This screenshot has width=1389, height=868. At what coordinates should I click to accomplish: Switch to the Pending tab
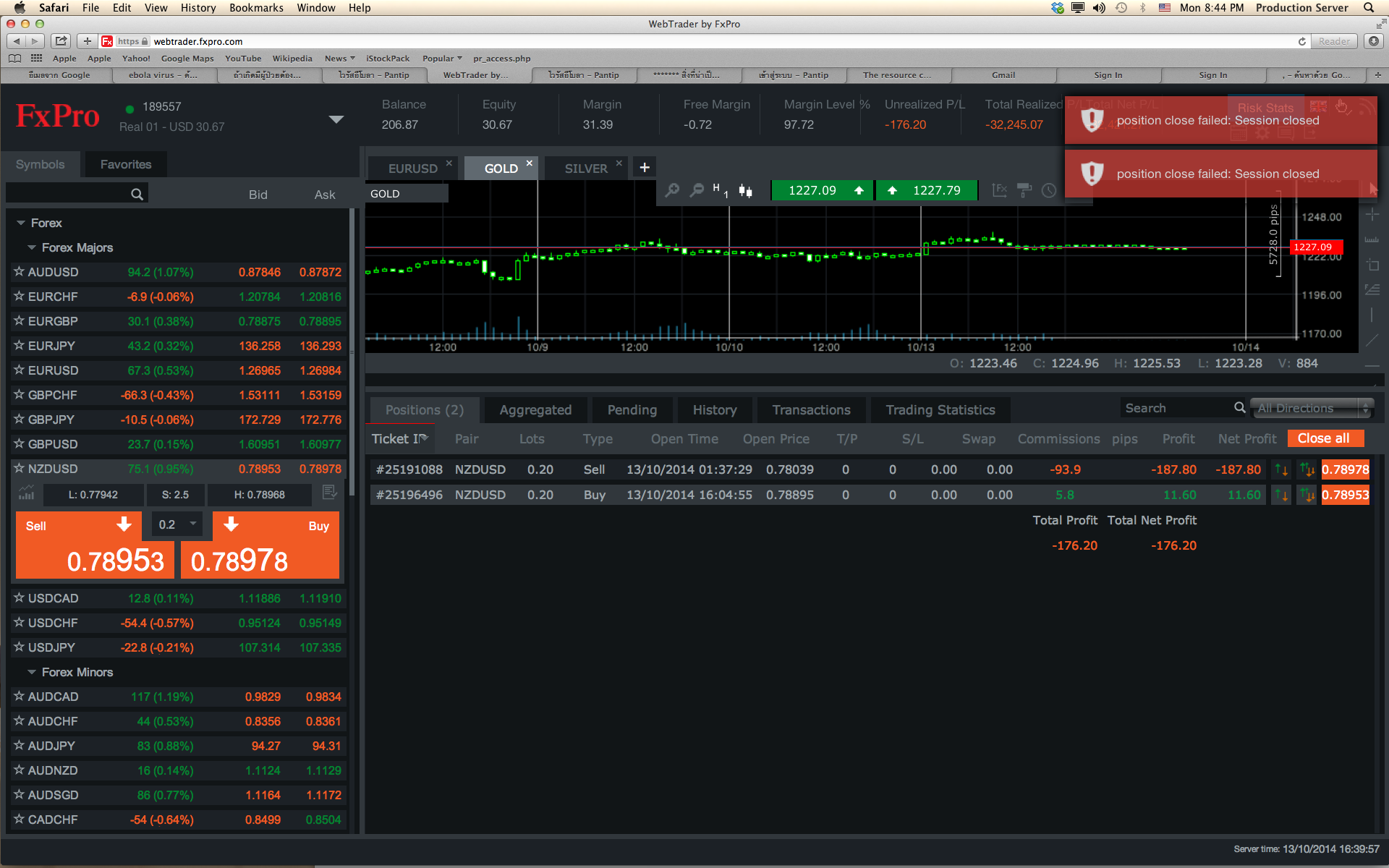click(632, 410)
